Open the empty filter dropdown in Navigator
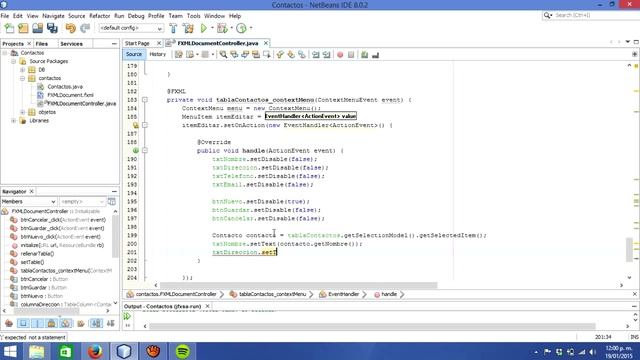Viewport: 640px width, 360px height. pyautogui.click(x=82, y=202)
